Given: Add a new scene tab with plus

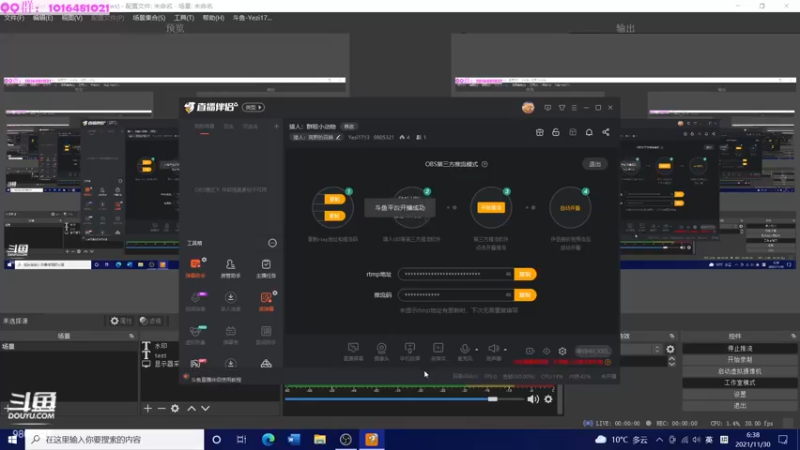Looking at the screenshot, I should tap(277, 126).
